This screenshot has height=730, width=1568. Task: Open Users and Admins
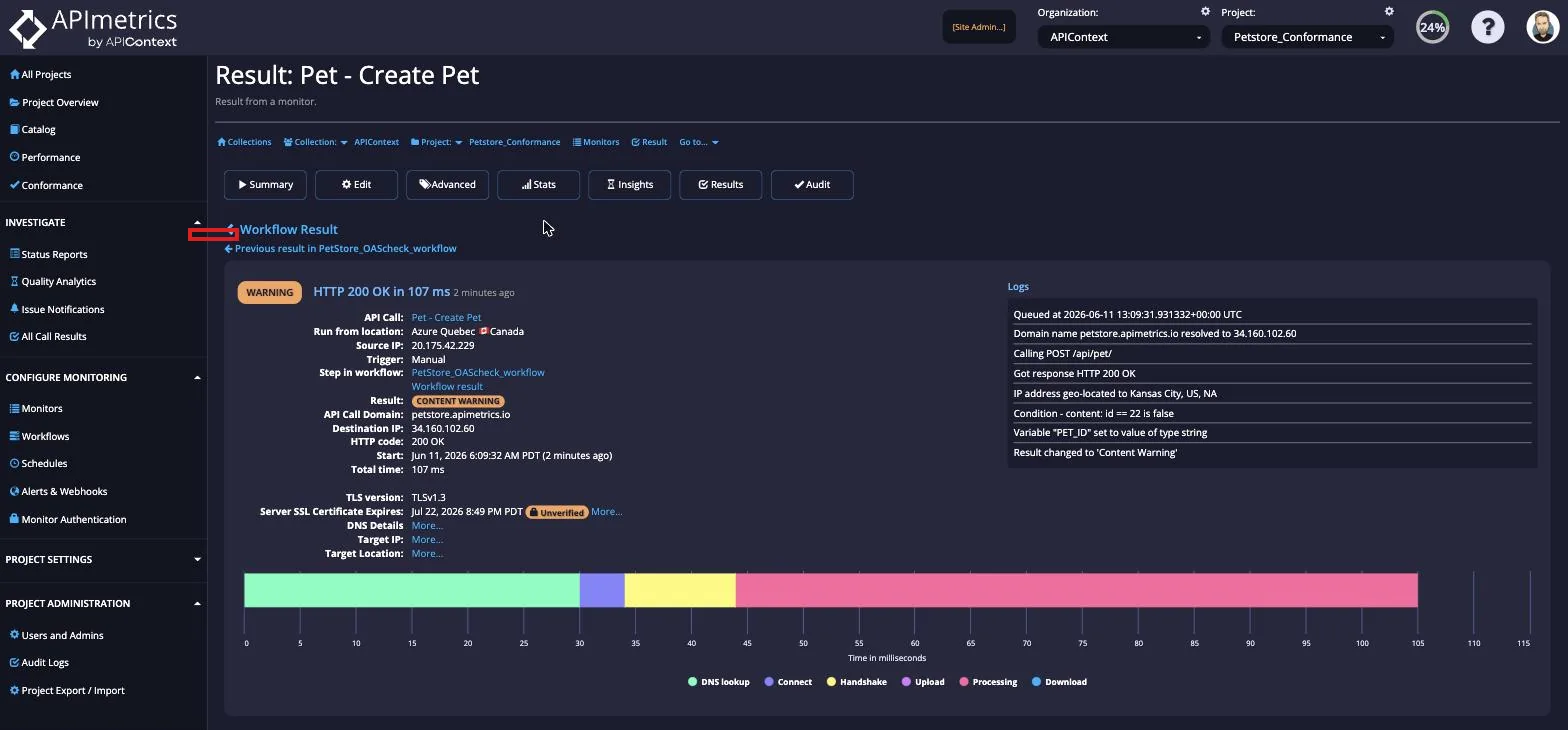(x=56, y=635)
